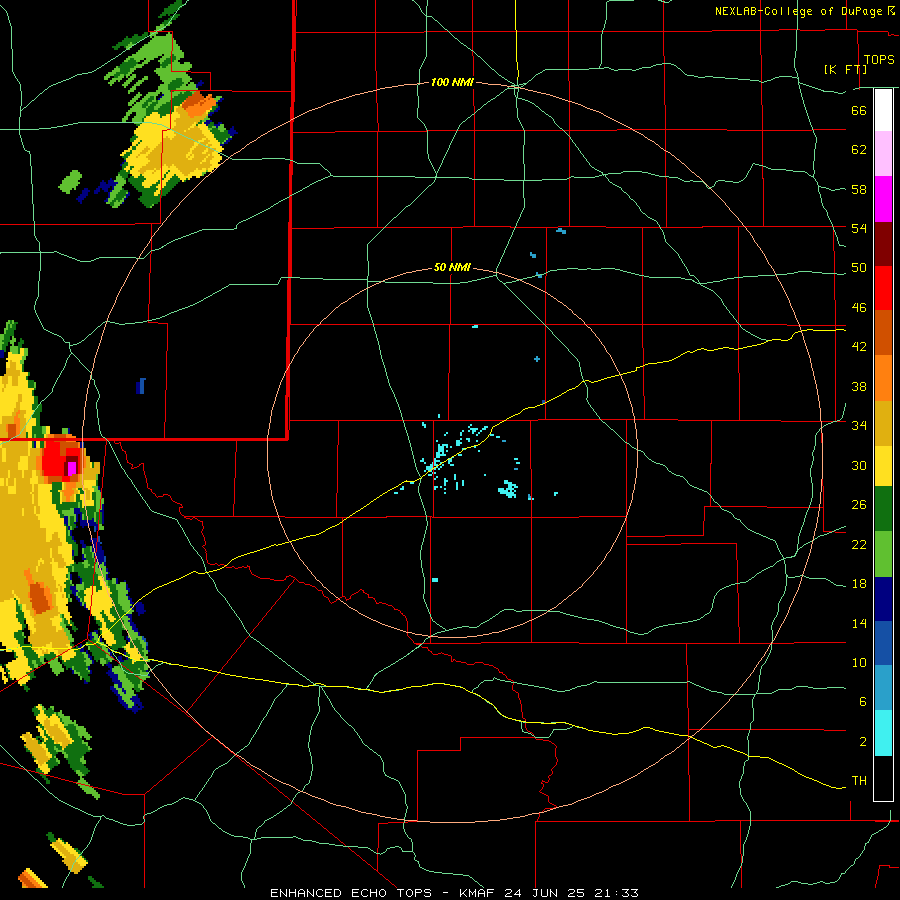The image size is (900, 900).
Task: Select the '66' legend value
Action: pyautogui.click(x=859, y=110)
